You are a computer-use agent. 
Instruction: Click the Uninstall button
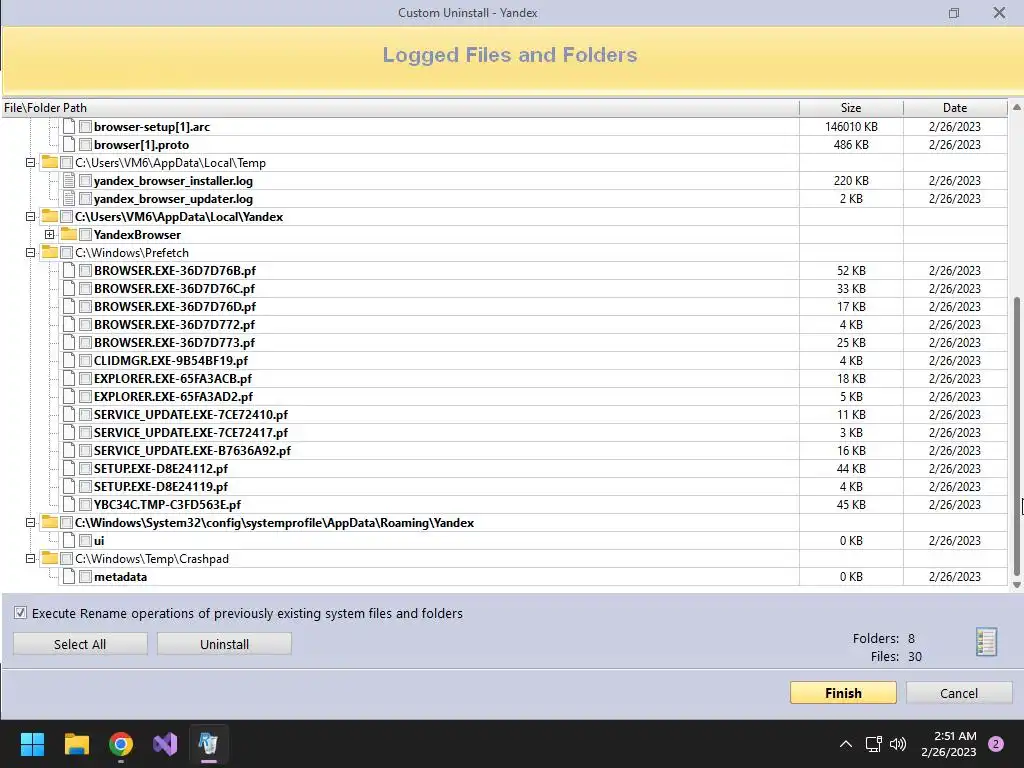(x=224, y=644)
